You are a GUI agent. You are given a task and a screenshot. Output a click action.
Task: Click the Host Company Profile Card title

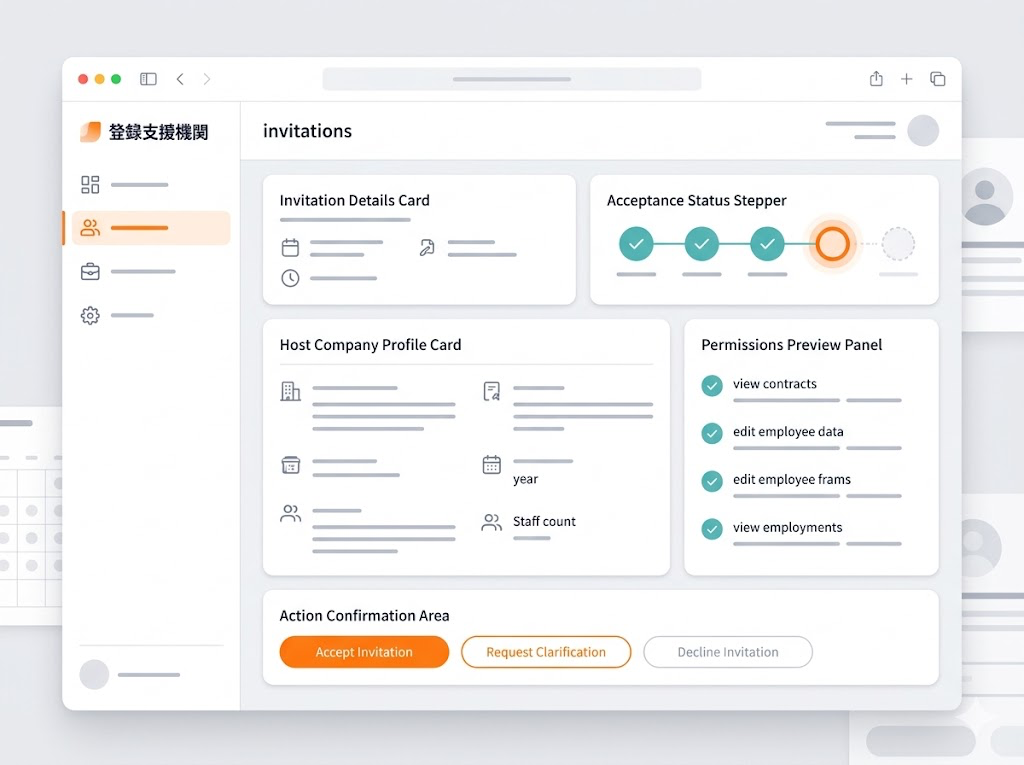click(x=370, y=345)
